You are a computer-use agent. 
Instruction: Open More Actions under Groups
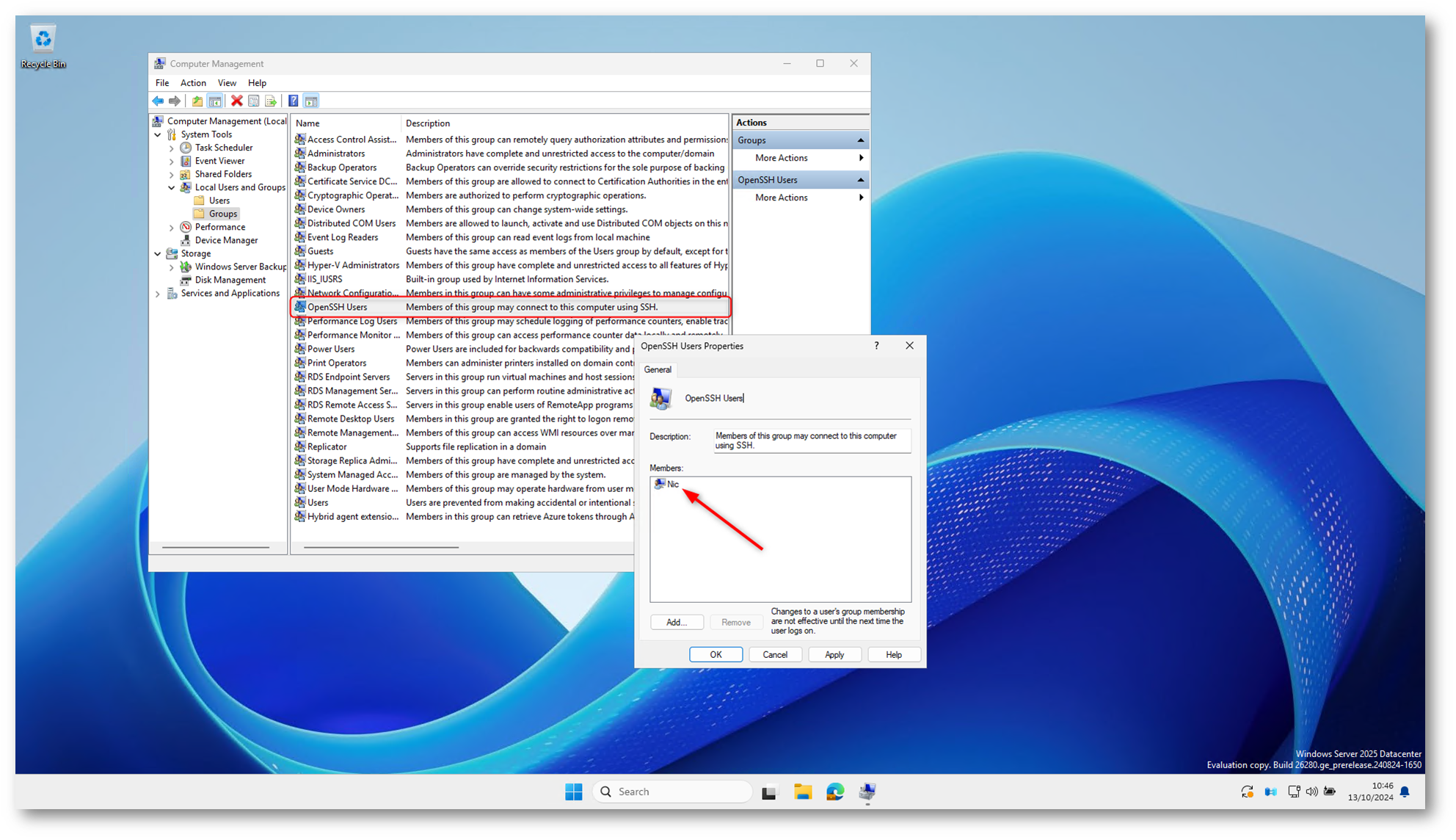[x=801, y=158]
